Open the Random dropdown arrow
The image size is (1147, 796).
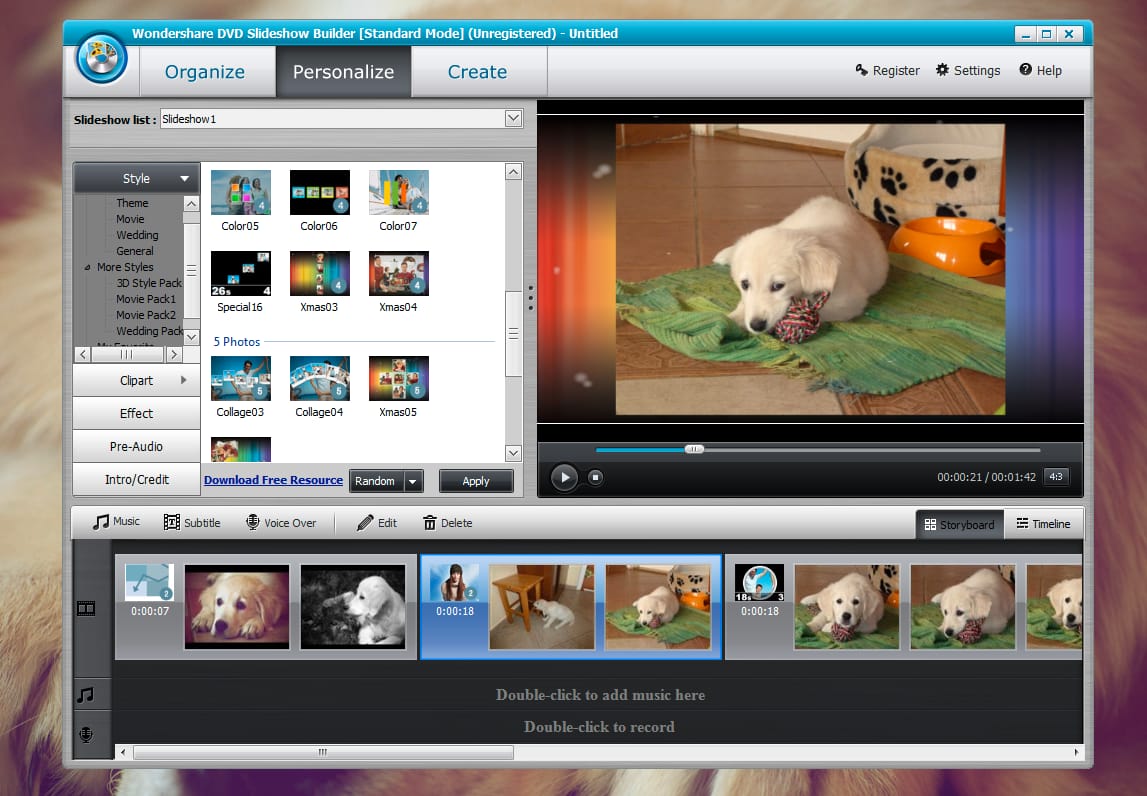coord(413,481)
